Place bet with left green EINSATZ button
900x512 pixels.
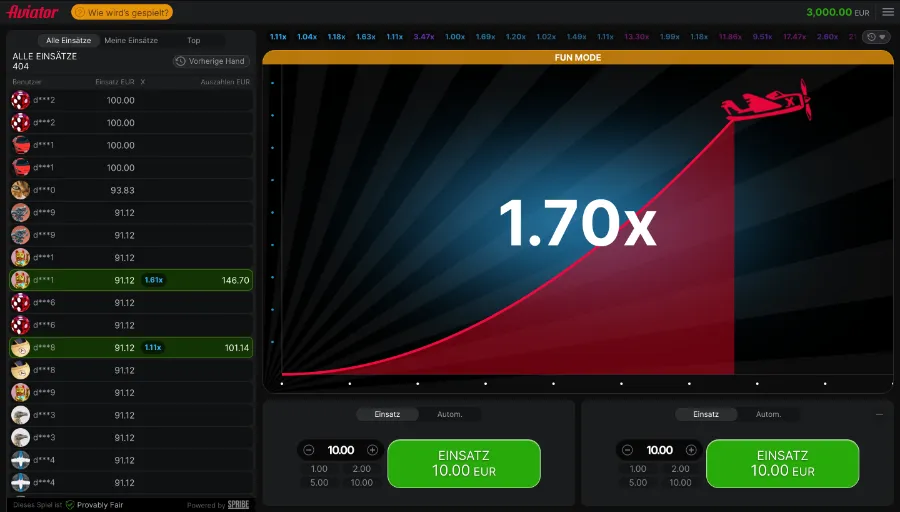[463, 463]
